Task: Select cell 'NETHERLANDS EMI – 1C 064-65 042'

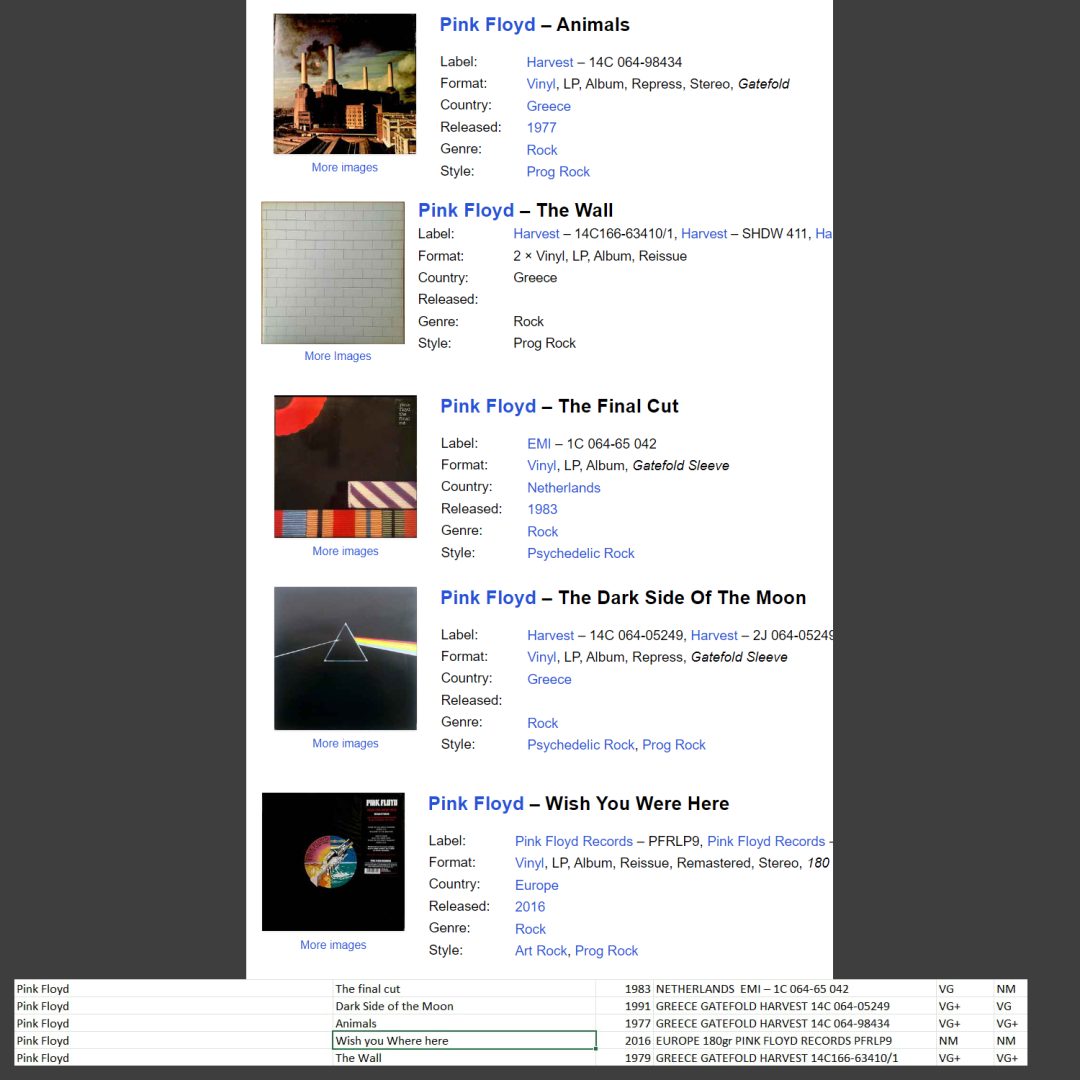Action: 794,988
